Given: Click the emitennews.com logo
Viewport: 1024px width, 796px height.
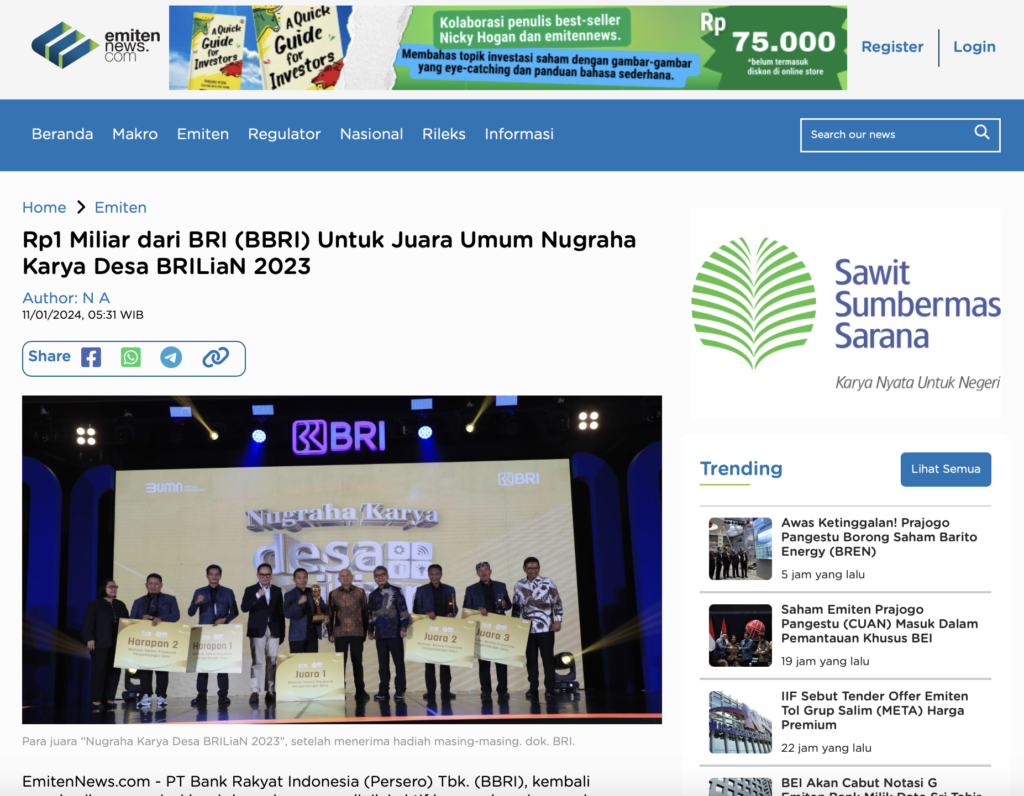Looking at the screenshot, I should [95, 45].
